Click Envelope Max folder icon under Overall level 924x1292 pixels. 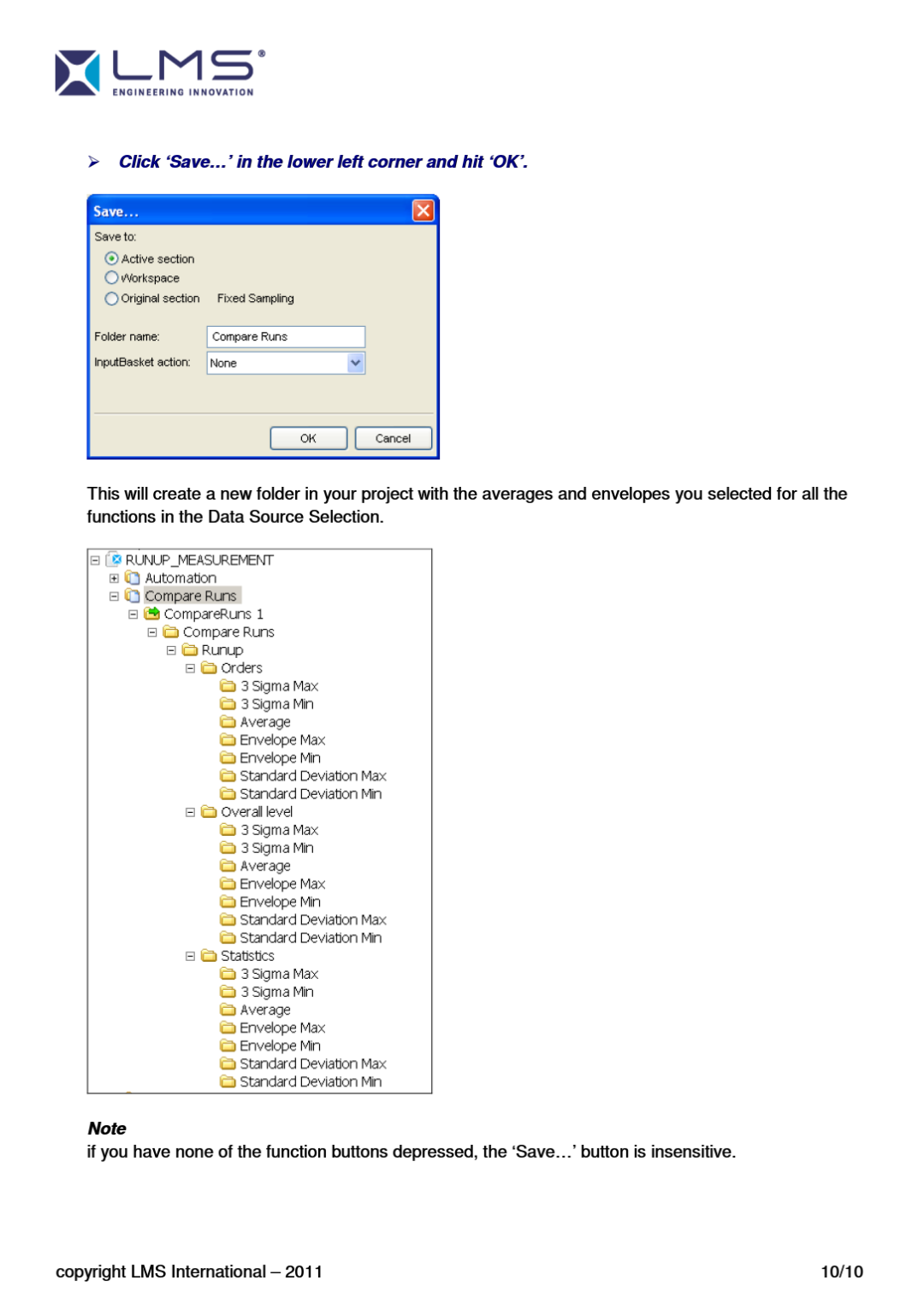point(228,883)
